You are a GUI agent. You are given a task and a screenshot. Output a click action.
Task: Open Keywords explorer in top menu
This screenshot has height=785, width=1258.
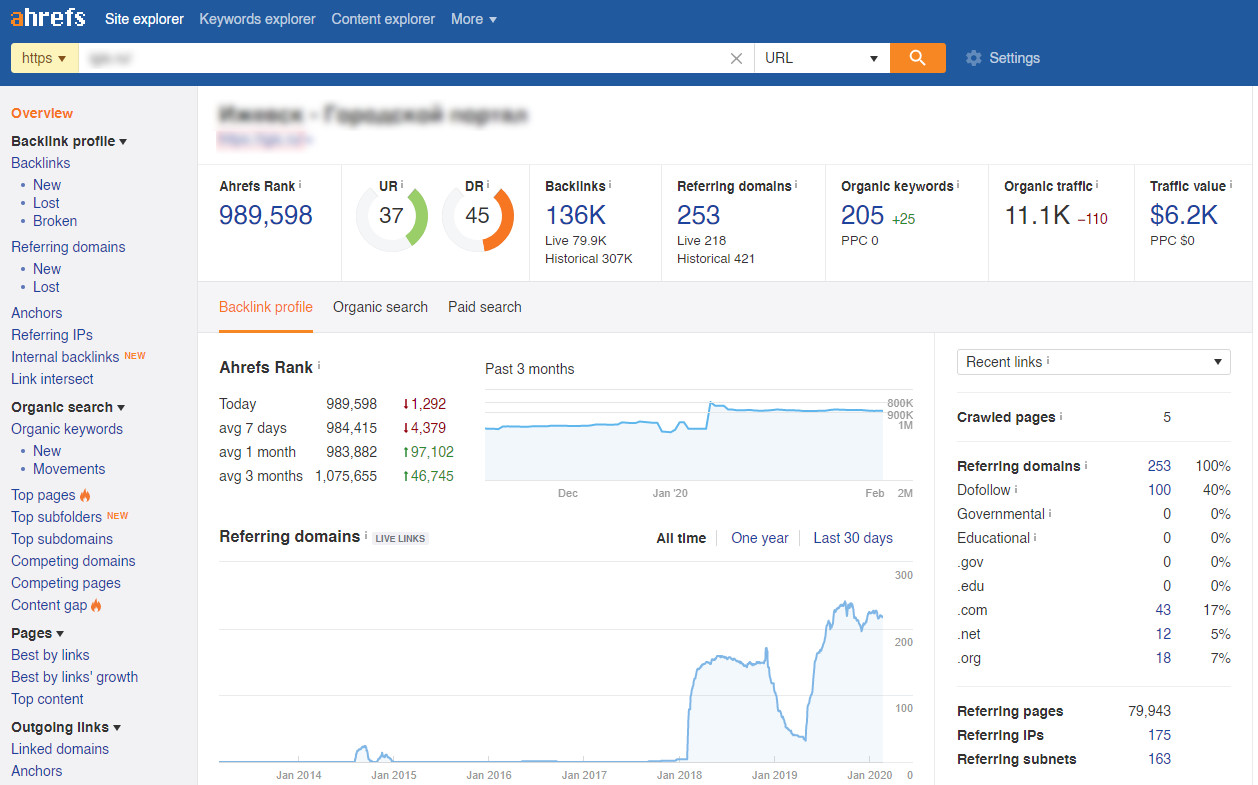click(257, 19)
